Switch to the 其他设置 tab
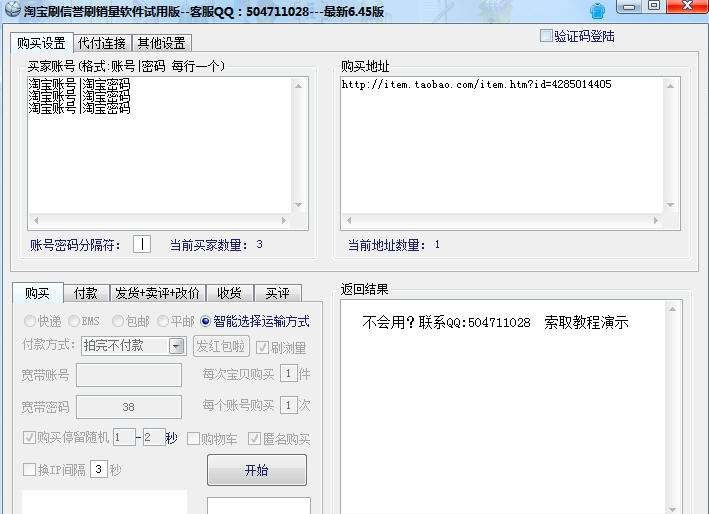 [x=161, y=43]
